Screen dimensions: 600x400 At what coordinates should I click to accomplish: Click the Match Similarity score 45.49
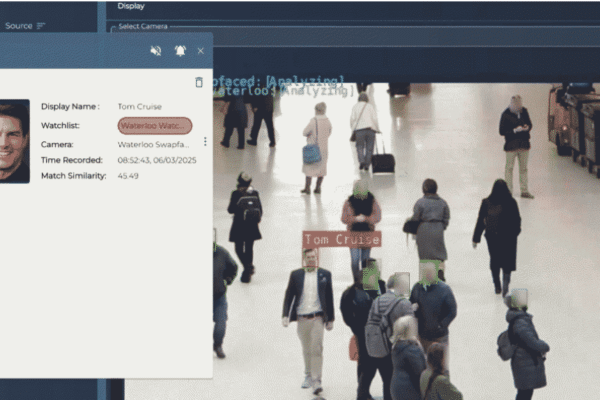128,176
